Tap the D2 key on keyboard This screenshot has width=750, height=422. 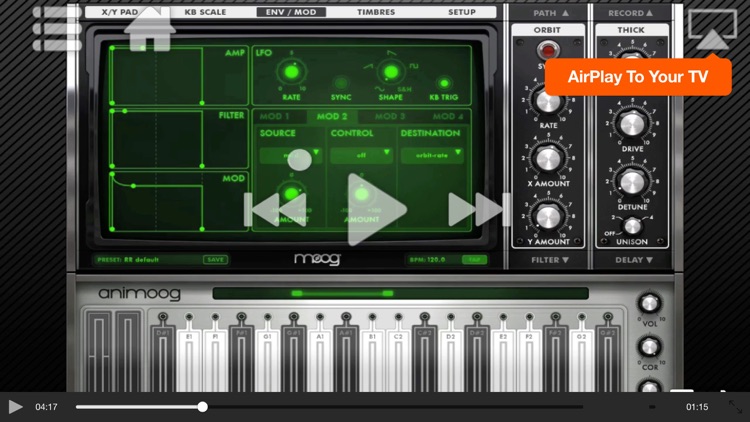click(x=451, y=359)
